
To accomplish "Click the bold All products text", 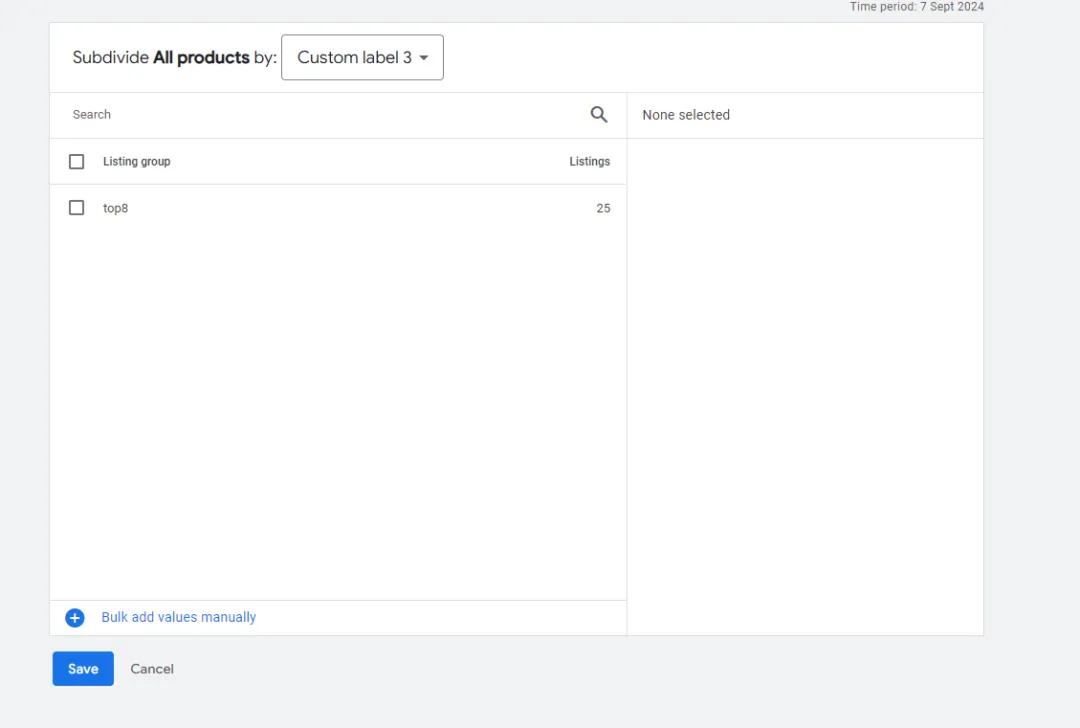I will click(x=201, y=58).
